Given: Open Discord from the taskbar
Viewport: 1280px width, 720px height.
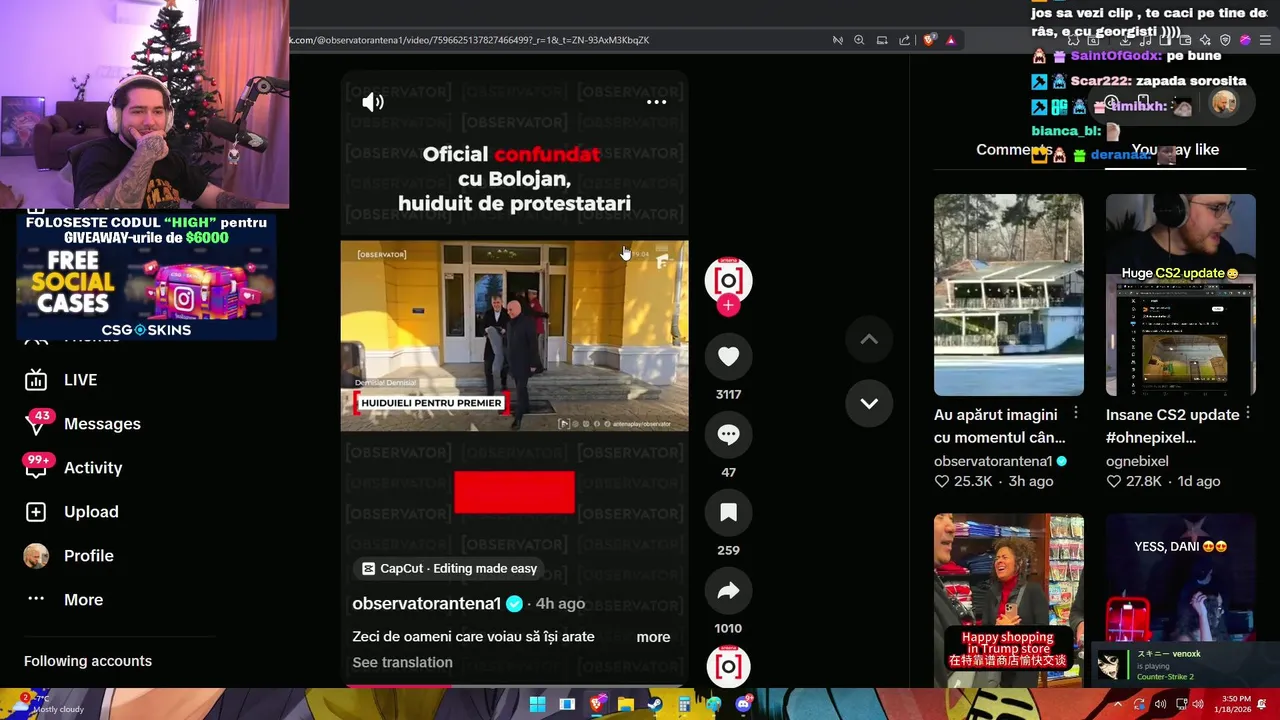Looking at the screenshot, I should coord(743,704).
